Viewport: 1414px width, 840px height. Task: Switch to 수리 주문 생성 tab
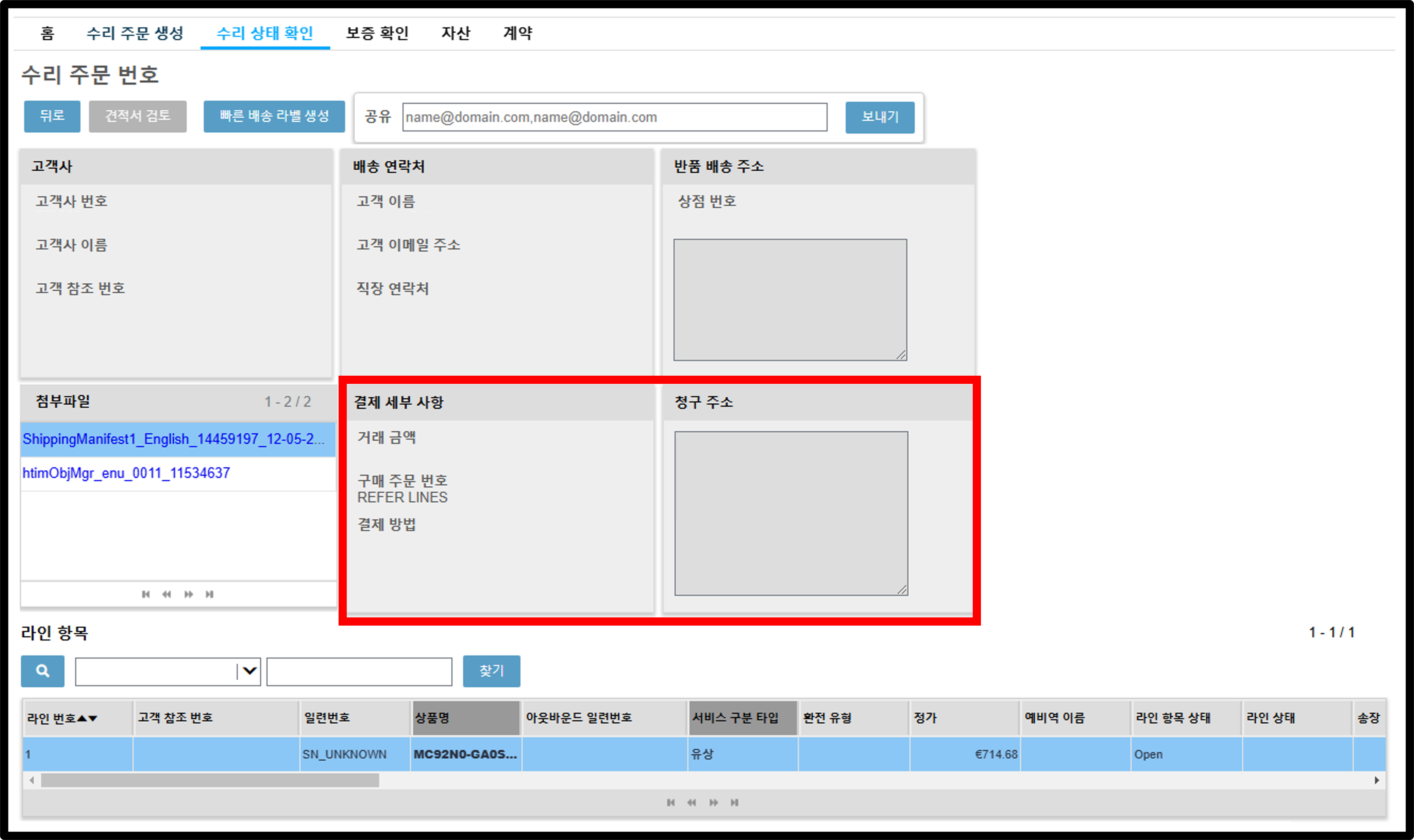[x=135, y=33]
